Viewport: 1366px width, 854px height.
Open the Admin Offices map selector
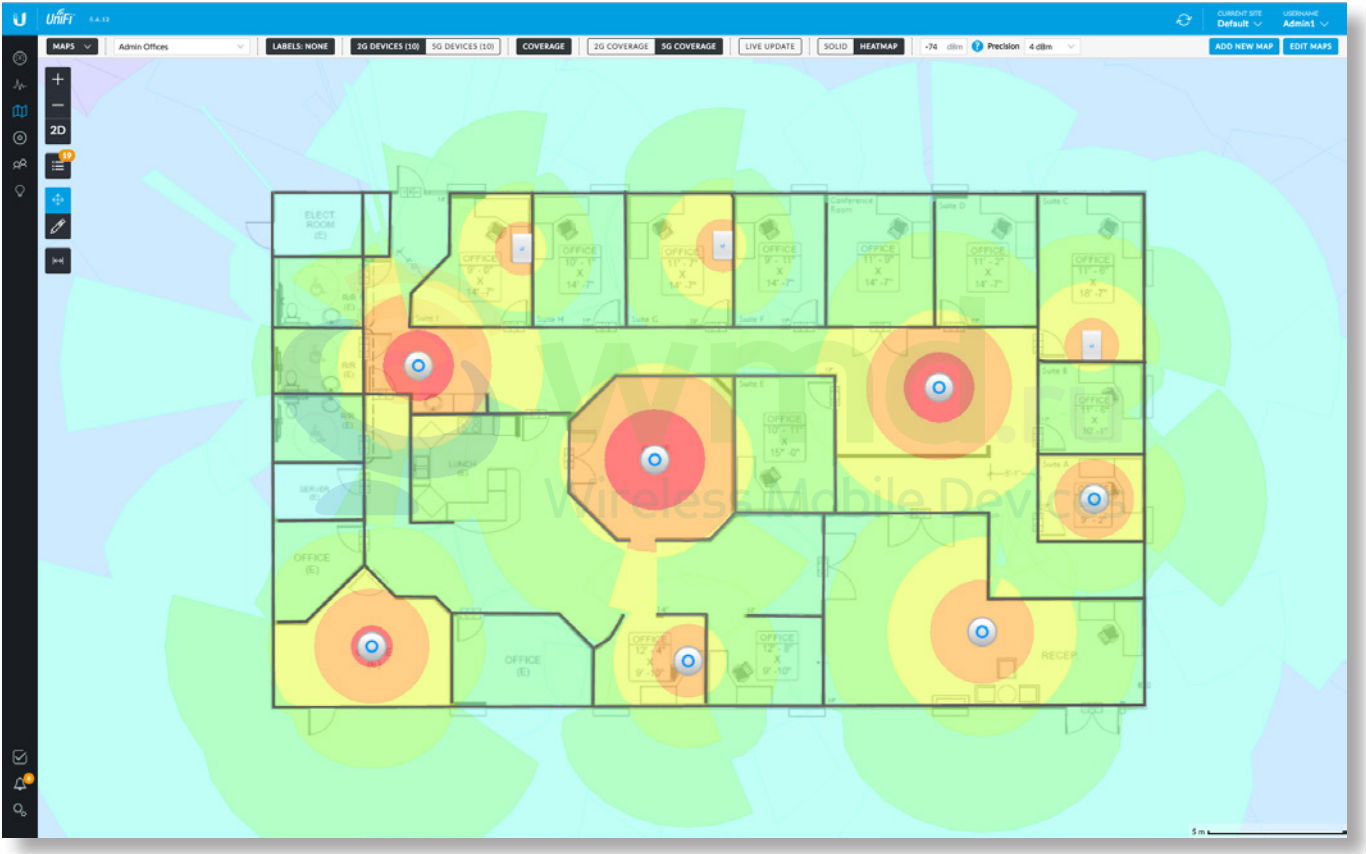181,46
